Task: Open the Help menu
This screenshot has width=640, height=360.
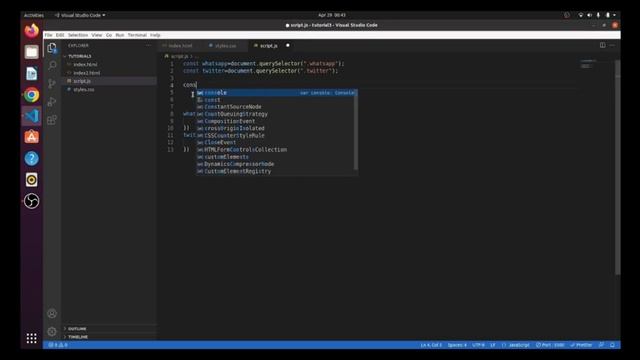Action: click(x=155, y=35)
